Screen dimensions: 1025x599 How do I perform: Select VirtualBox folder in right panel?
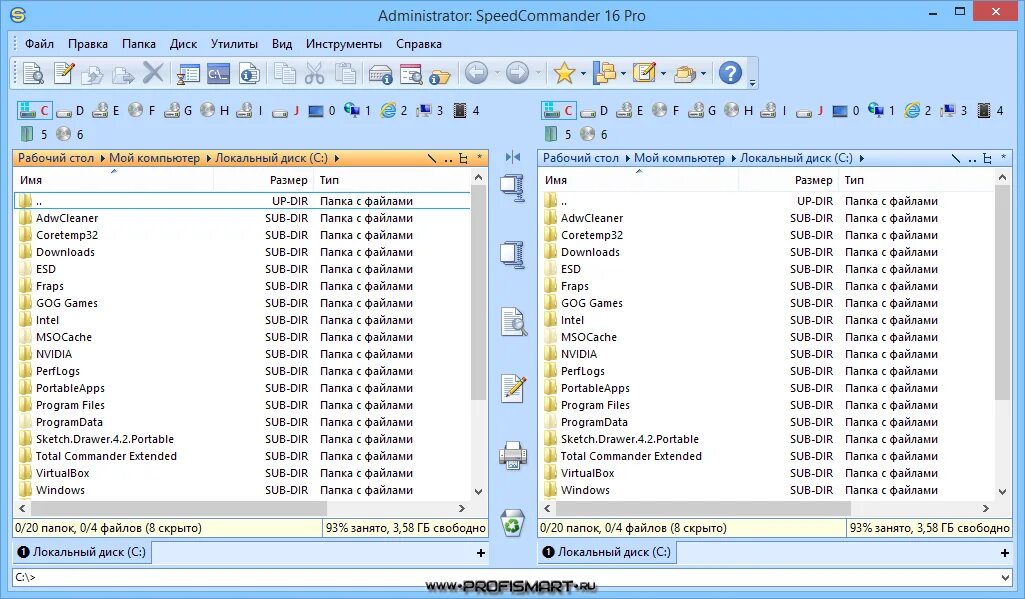(x=587, y=473)
